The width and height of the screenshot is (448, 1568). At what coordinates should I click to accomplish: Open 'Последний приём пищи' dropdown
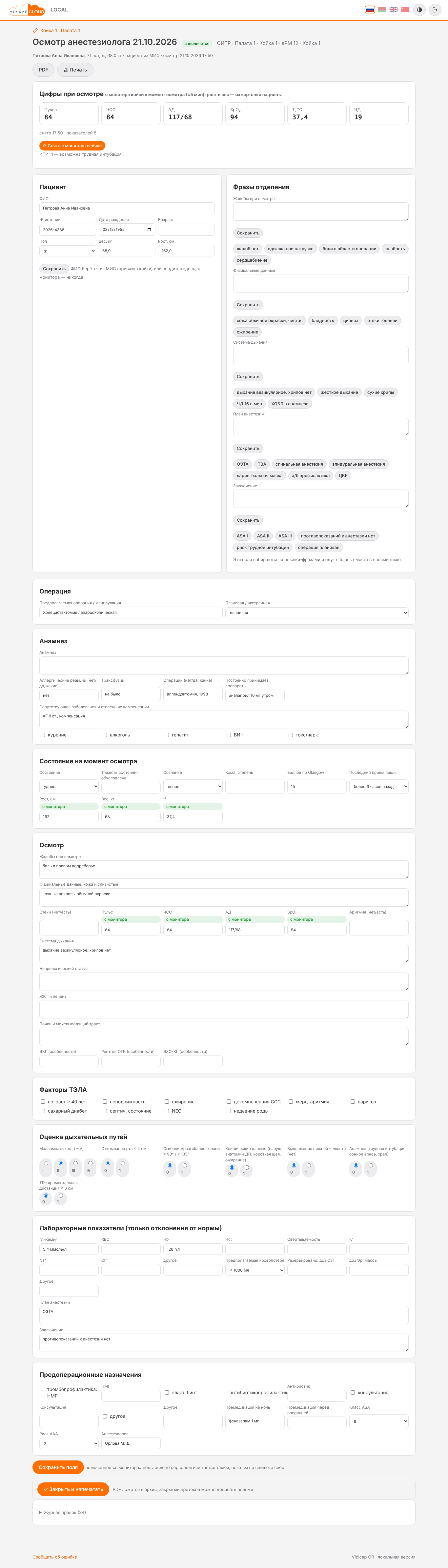[x=378, y=786]
